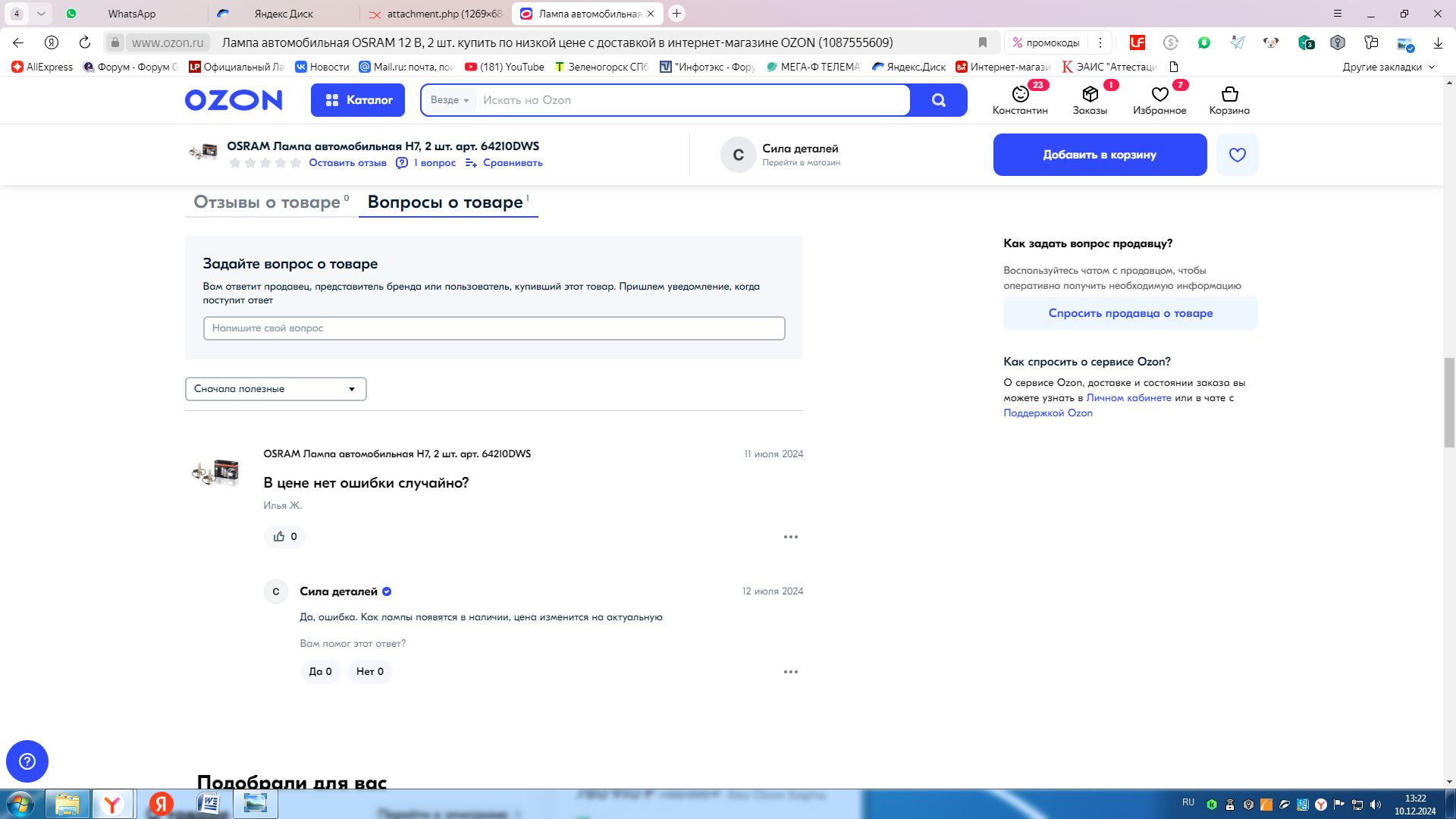Expand the Сначала полезные sort dropdown

pos(276,389)
